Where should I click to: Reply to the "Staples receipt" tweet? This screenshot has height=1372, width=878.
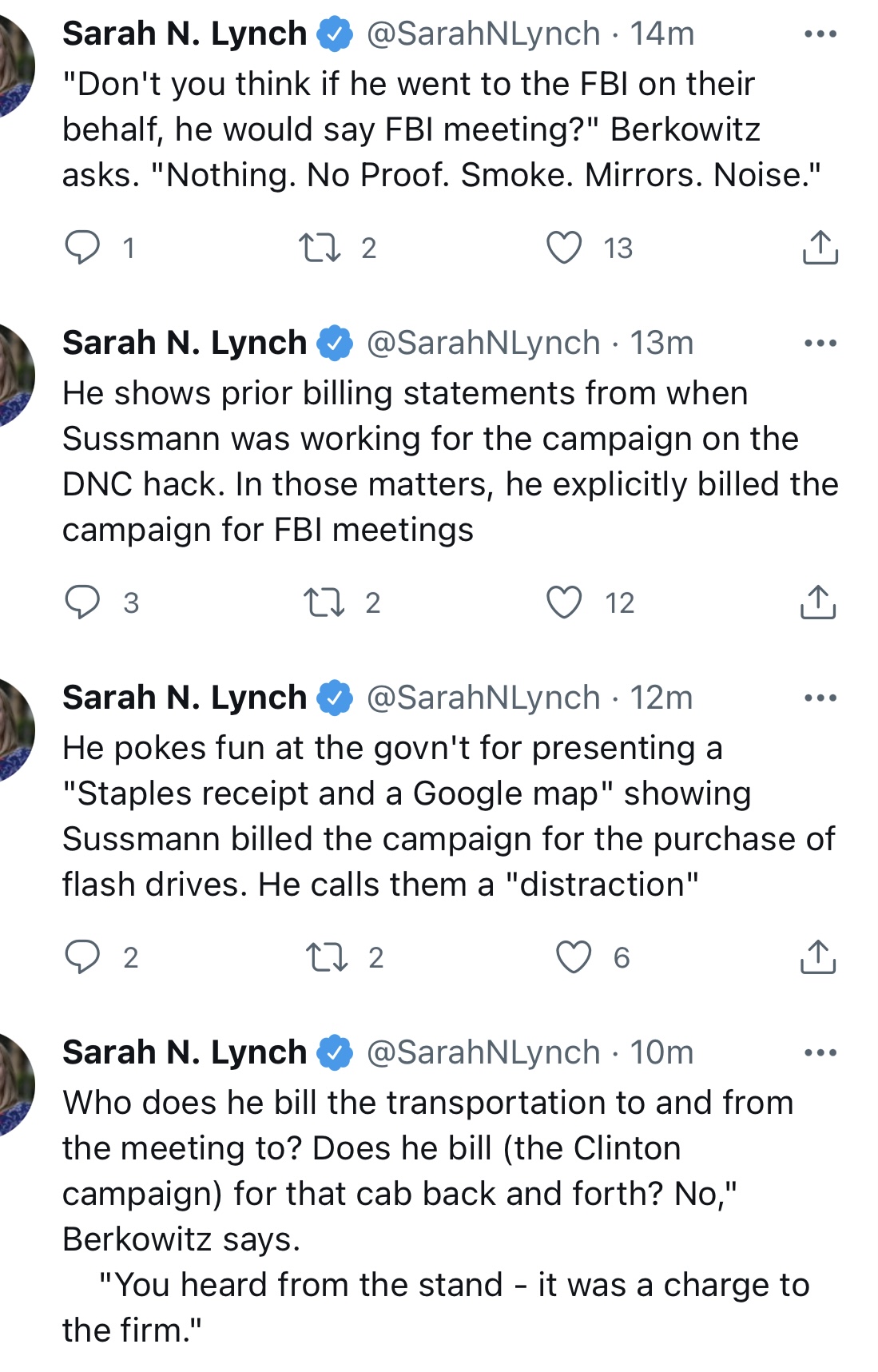click(x=82, y=956)
